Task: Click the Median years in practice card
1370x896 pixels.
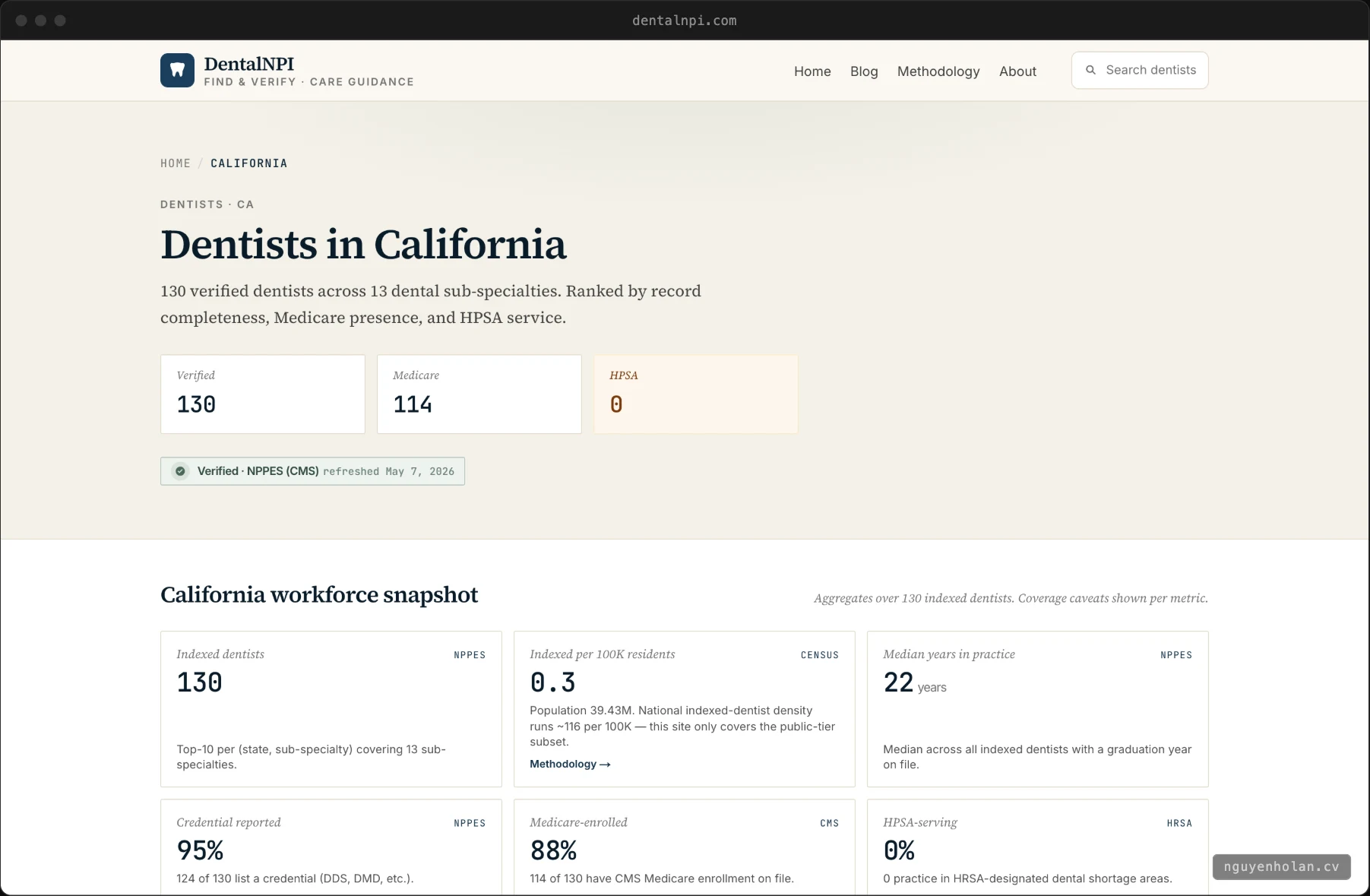Action: pyautogui.click(x=1037, y=709)
